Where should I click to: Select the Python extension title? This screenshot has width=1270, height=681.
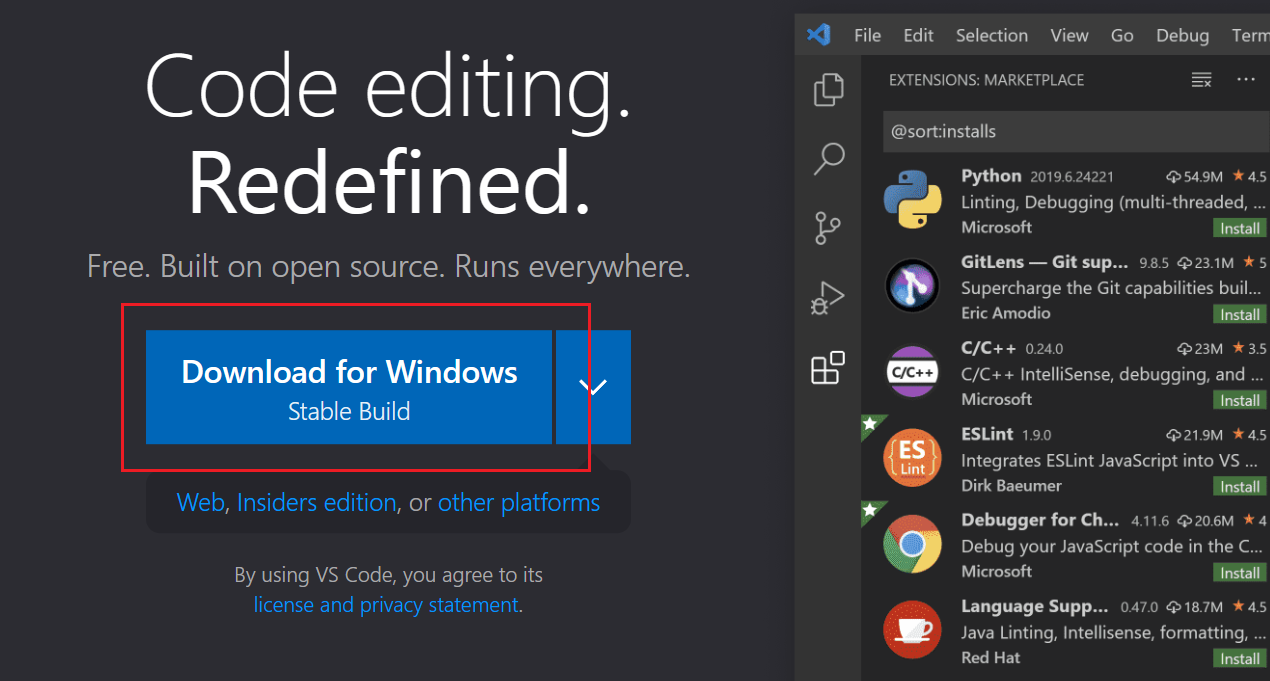[x=991, y=176]
